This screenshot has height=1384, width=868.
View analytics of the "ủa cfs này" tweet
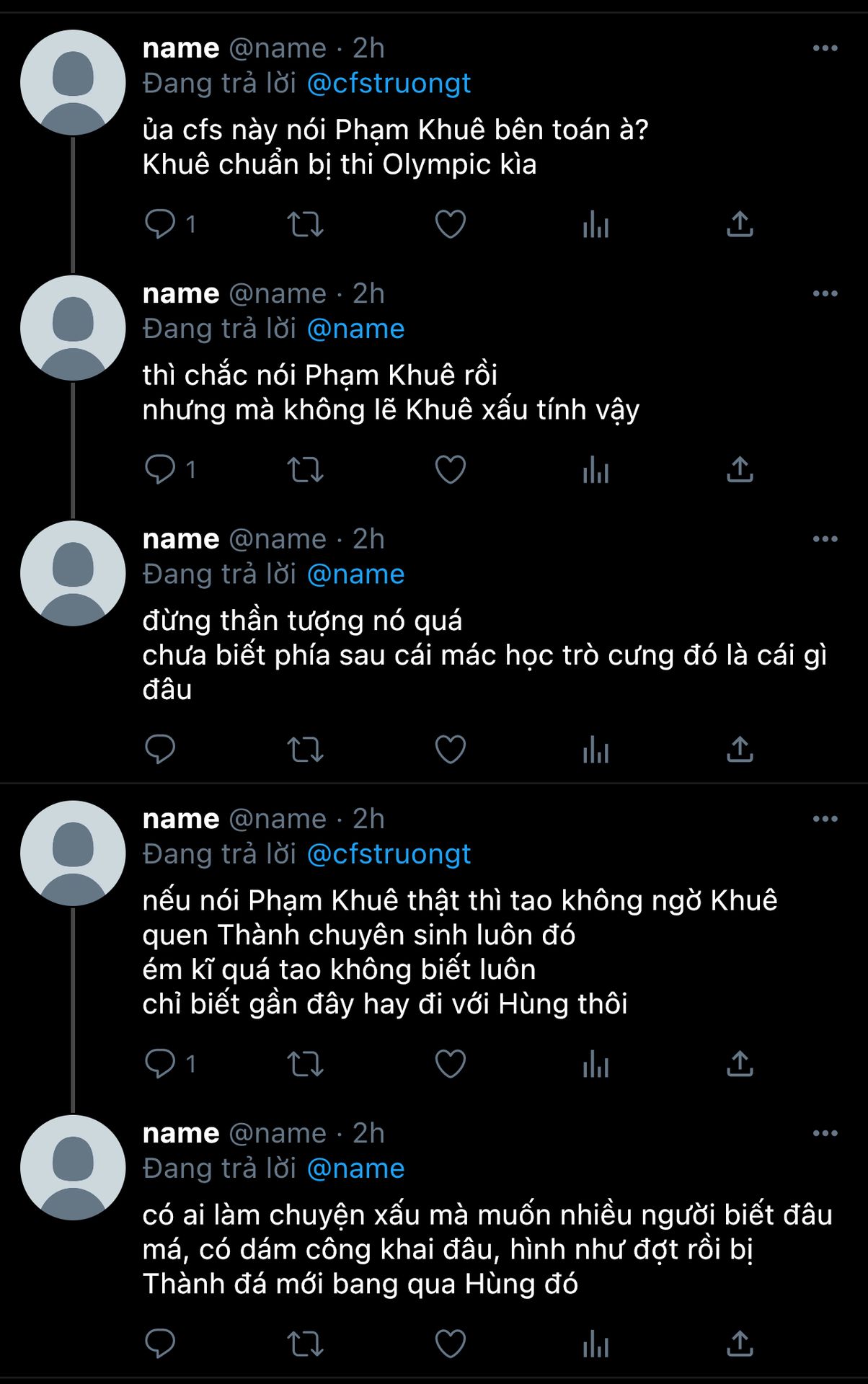point(596,224)
